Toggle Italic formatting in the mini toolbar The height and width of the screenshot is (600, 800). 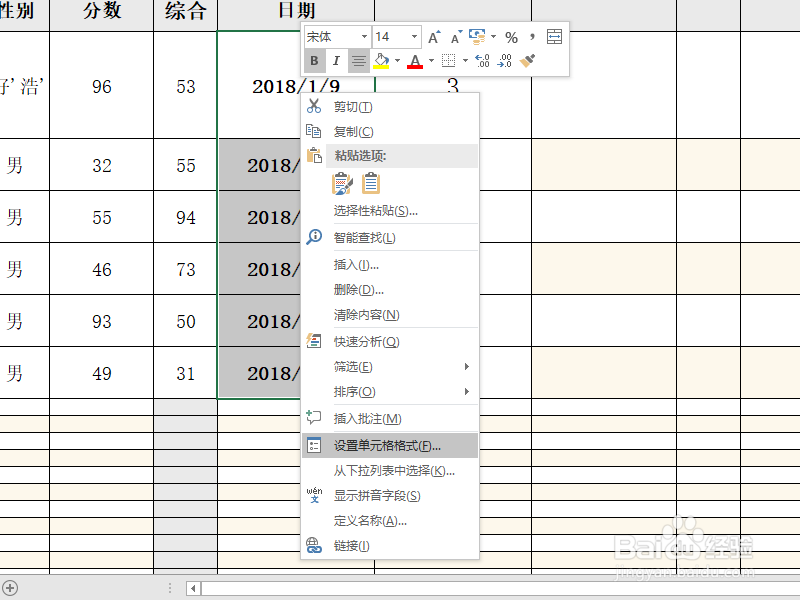336,60
